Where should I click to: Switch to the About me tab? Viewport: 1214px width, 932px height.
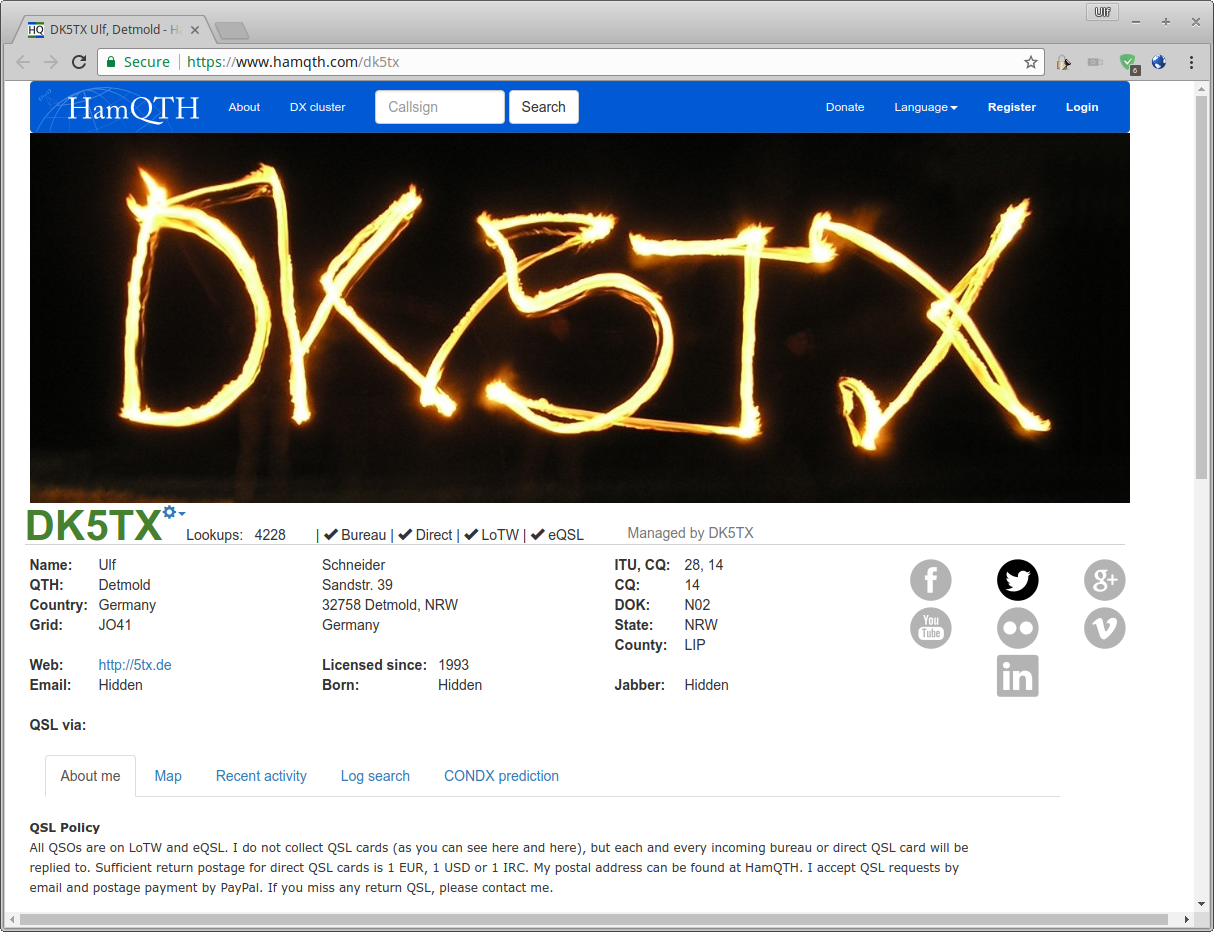click(x=90, y=776)
